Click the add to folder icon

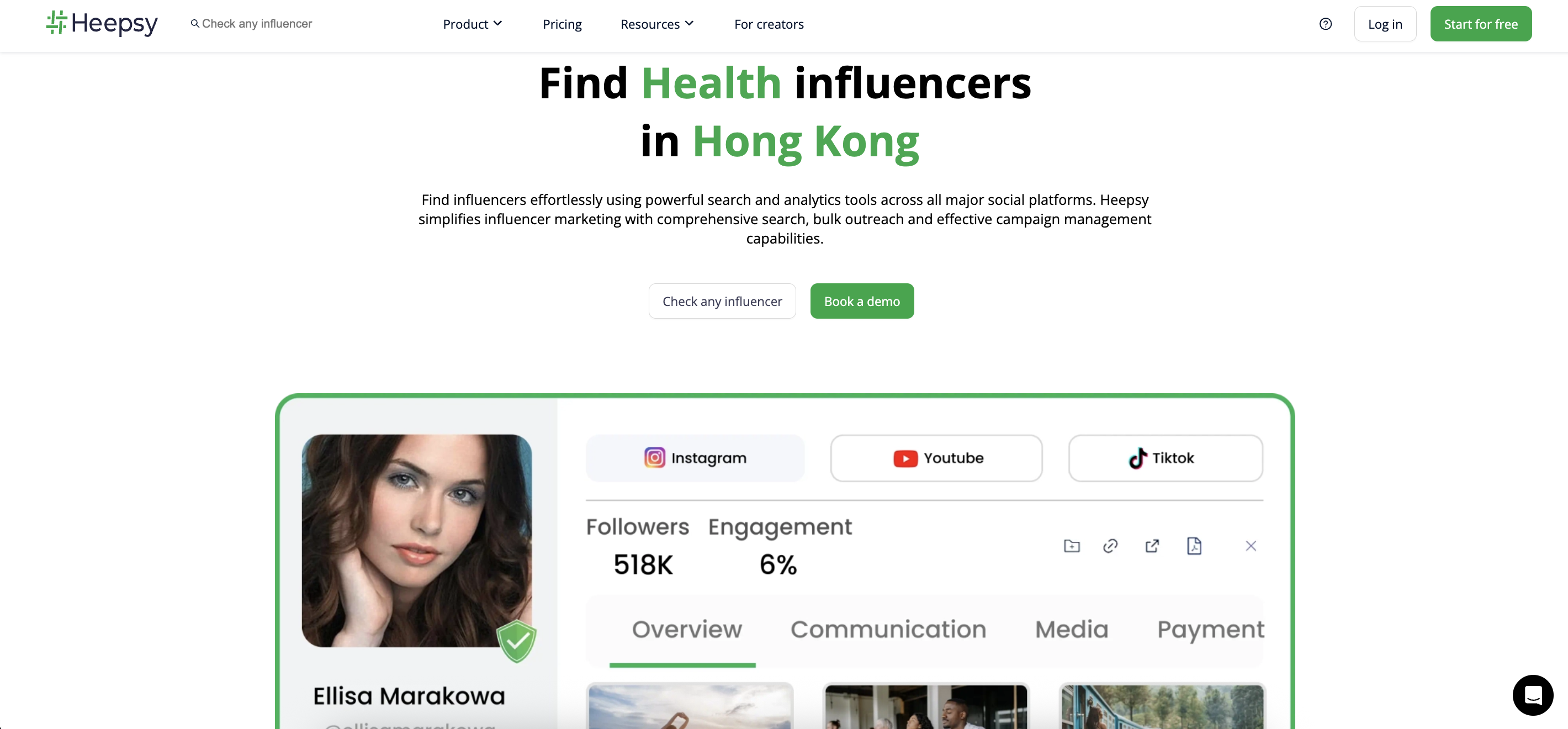pyautogui.click(x=1071, y=546)
